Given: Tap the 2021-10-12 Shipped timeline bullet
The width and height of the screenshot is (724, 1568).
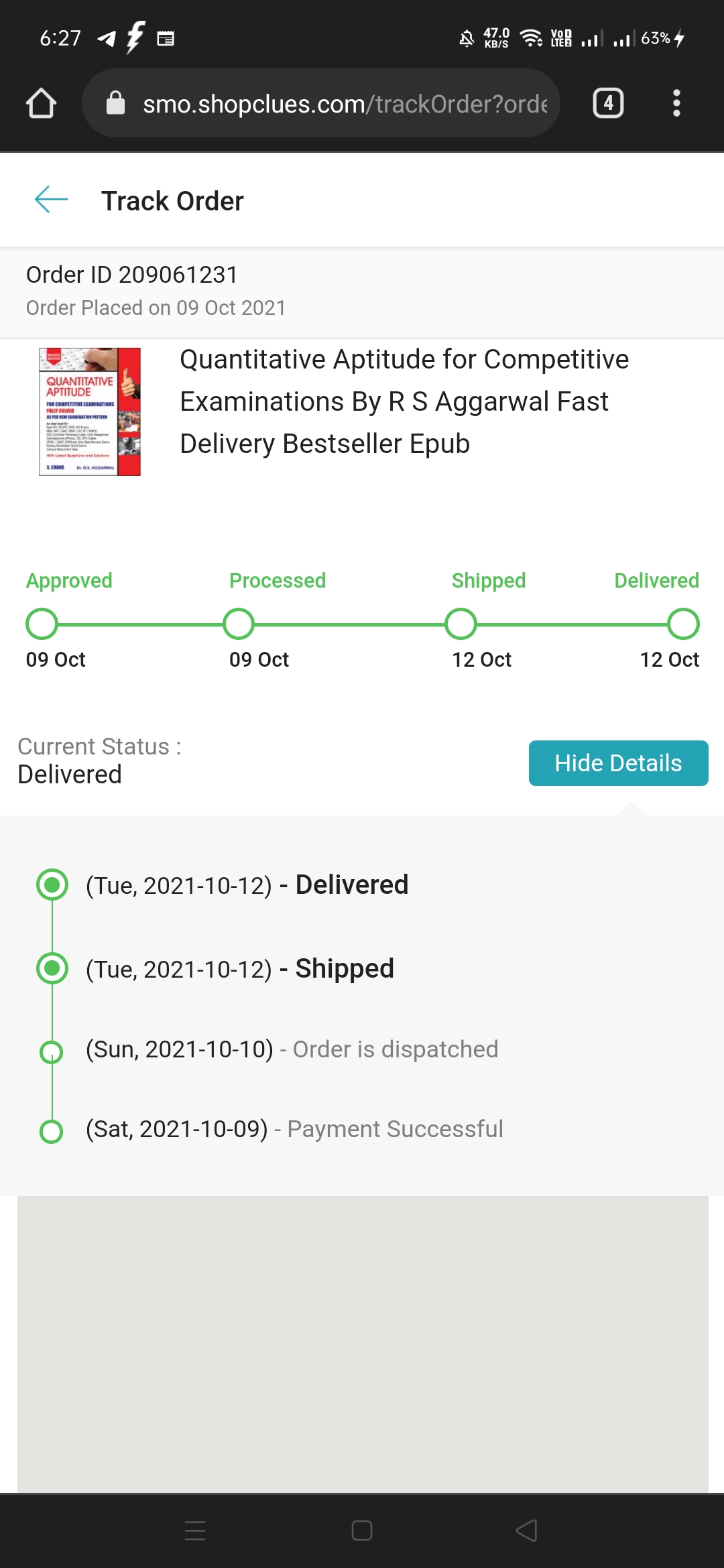Looking at the screenshot, I should coord(52,968).
